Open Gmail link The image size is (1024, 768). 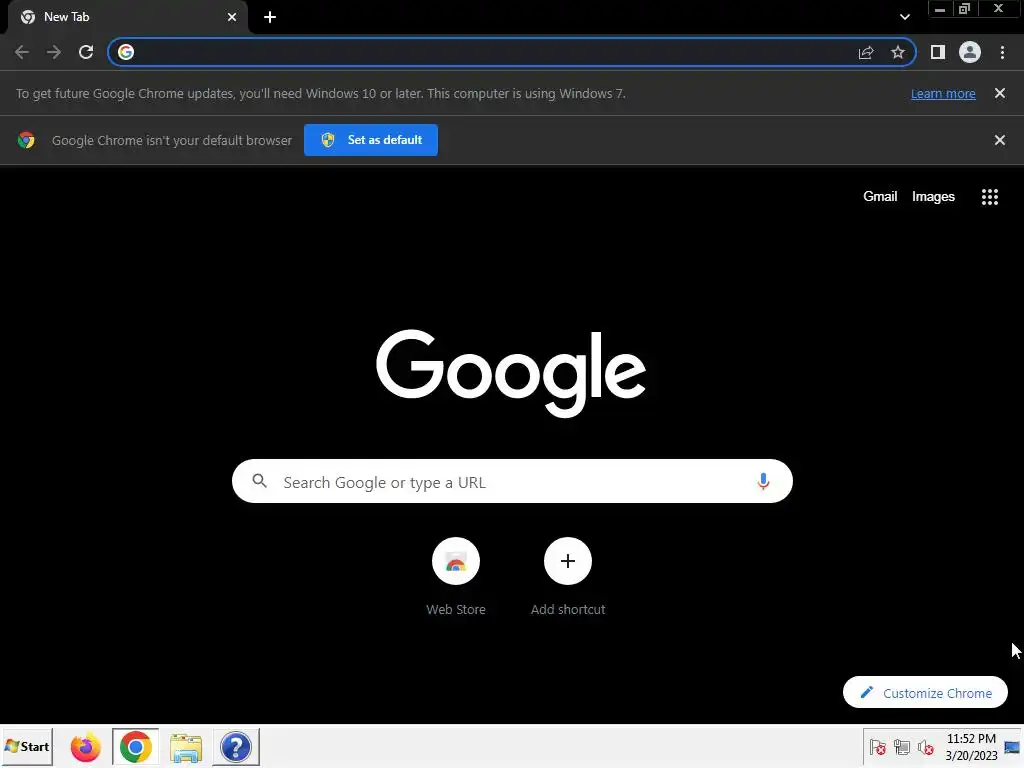pos(880,197)
